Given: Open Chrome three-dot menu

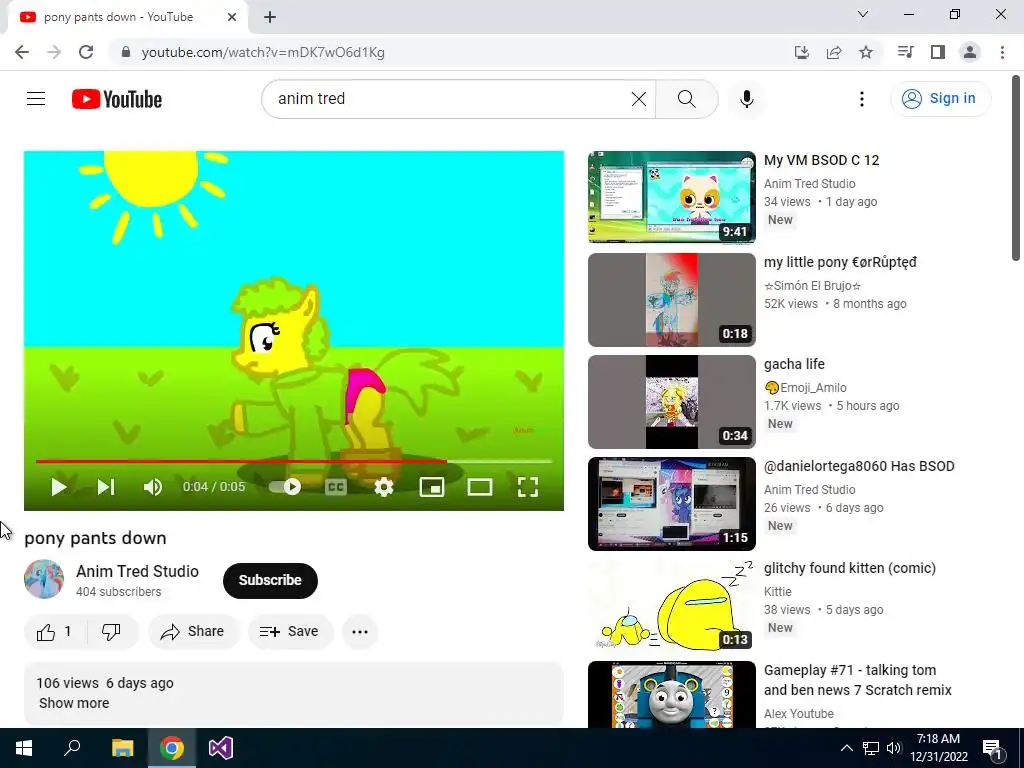Looking at the screenshot, I should coord(1002,52).
